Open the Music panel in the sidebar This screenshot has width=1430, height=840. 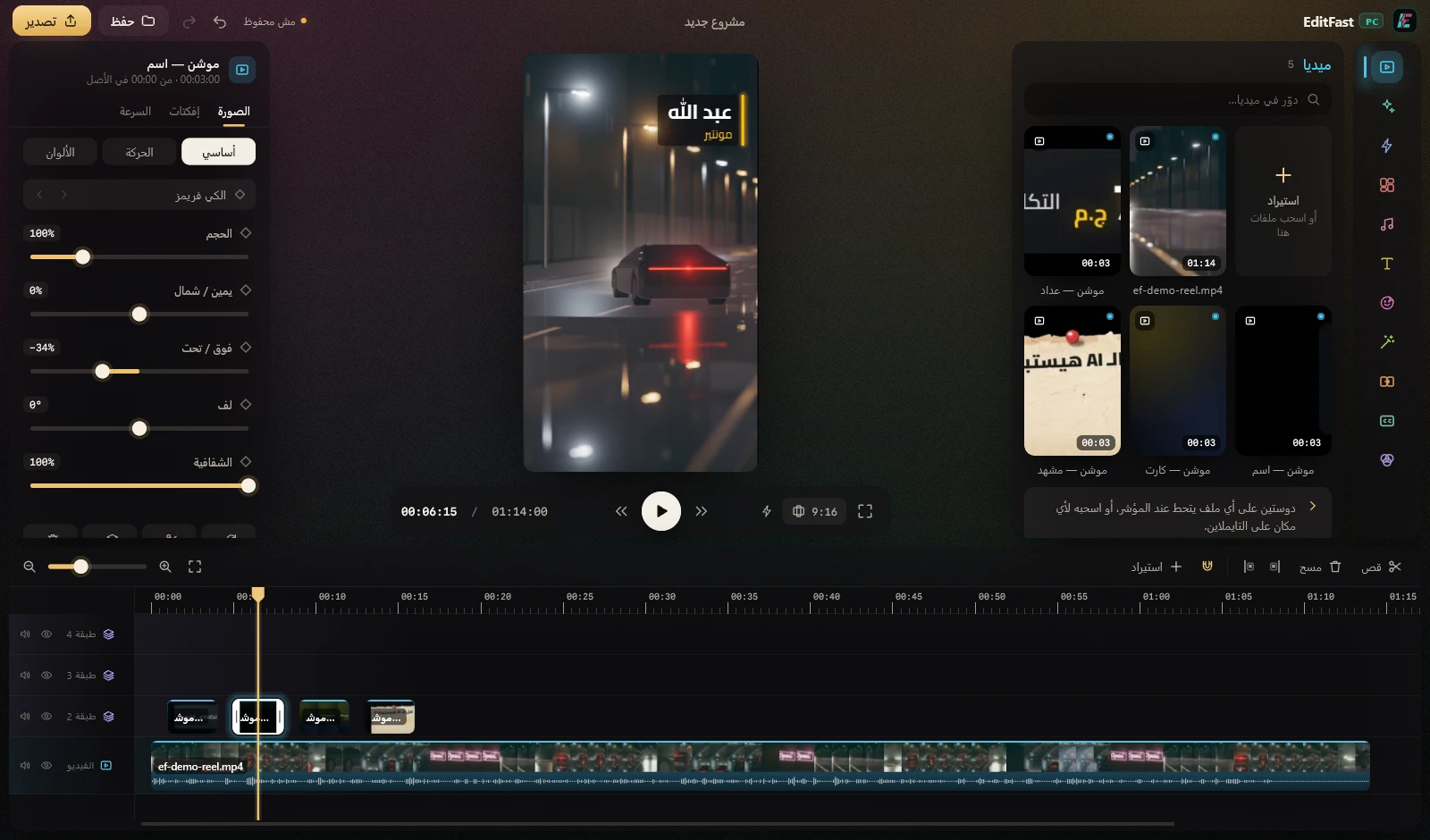(x=1386, y=224)
